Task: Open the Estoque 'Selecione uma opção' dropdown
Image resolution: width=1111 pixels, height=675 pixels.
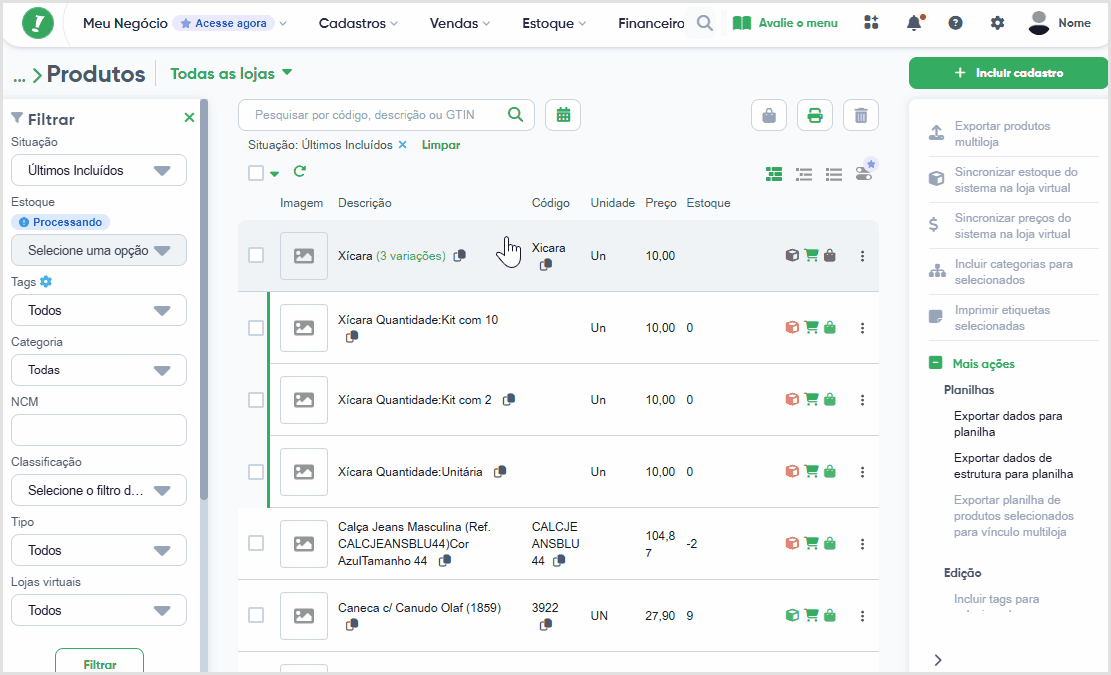Action: pos(98,250)
